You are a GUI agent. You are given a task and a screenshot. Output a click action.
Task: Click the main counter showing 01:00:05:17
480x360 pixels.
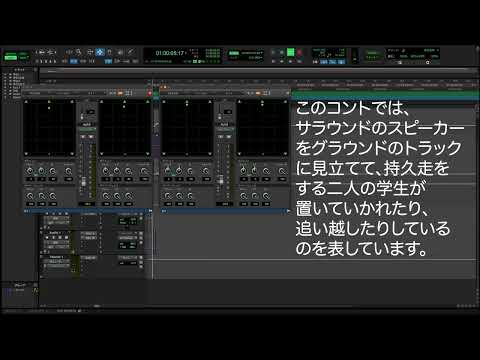(x=170, y=53)
